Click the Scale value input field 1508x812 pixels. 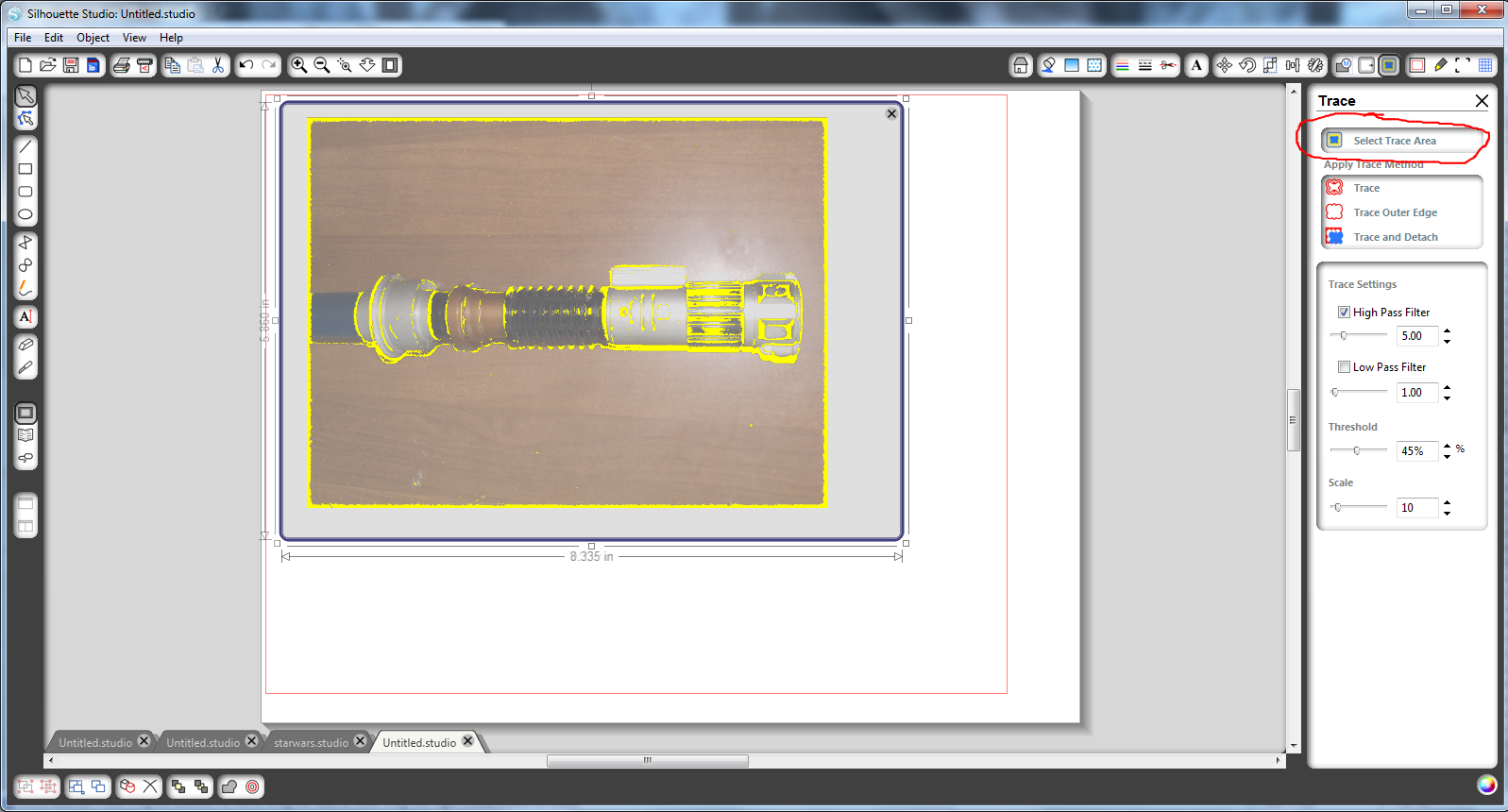click(1416, 508)
